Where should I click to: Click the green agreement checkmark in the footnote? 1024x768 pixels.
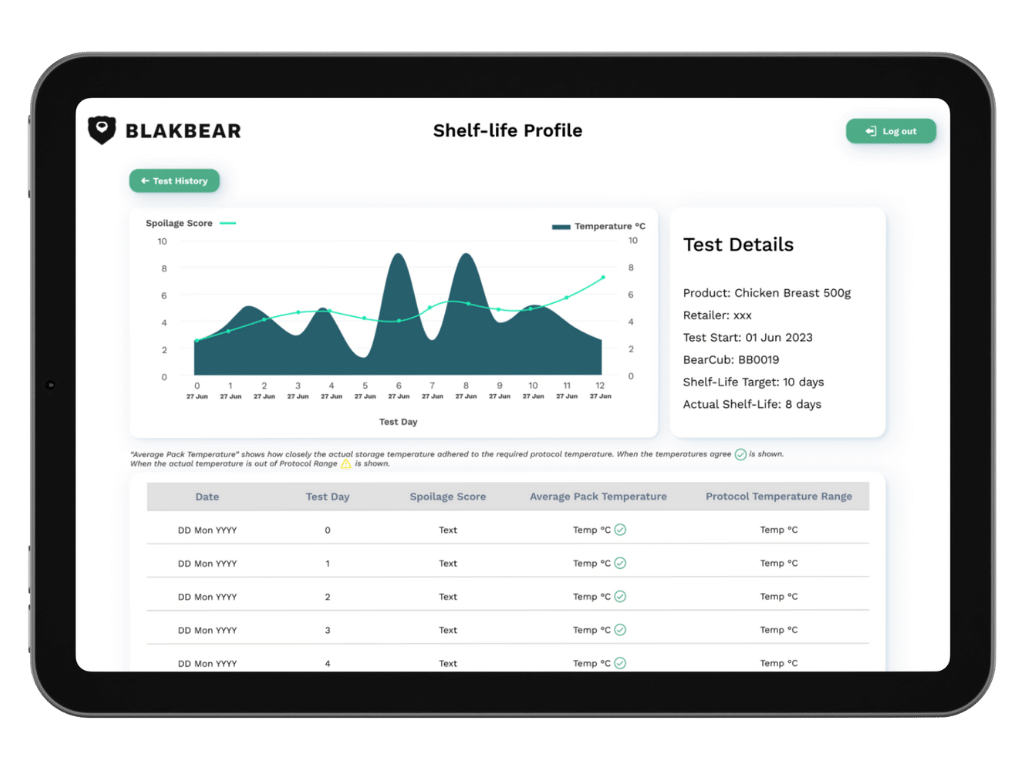pos(741,453)
